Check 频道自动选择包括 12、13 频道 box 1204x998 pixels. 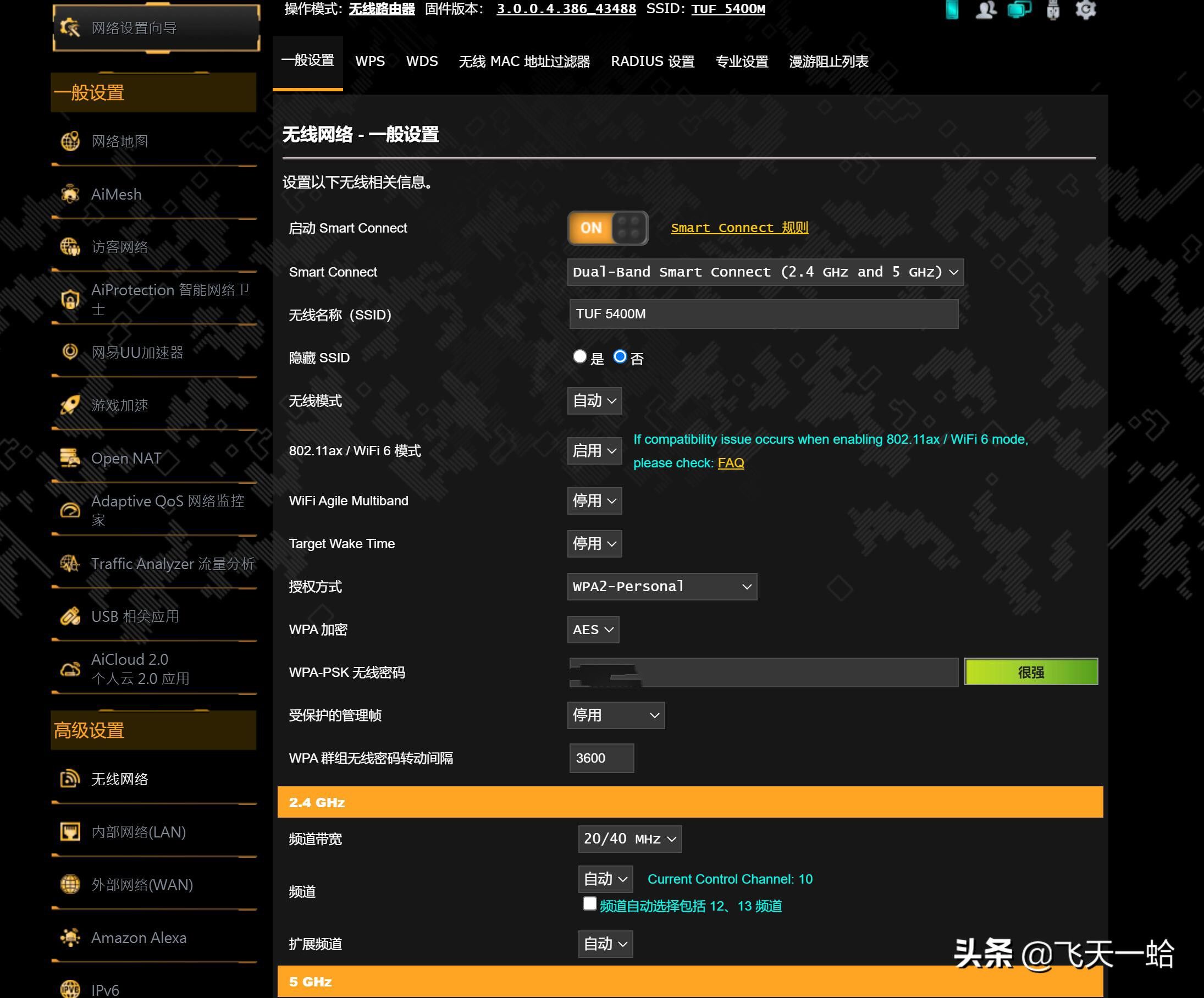tap(589, 903)
